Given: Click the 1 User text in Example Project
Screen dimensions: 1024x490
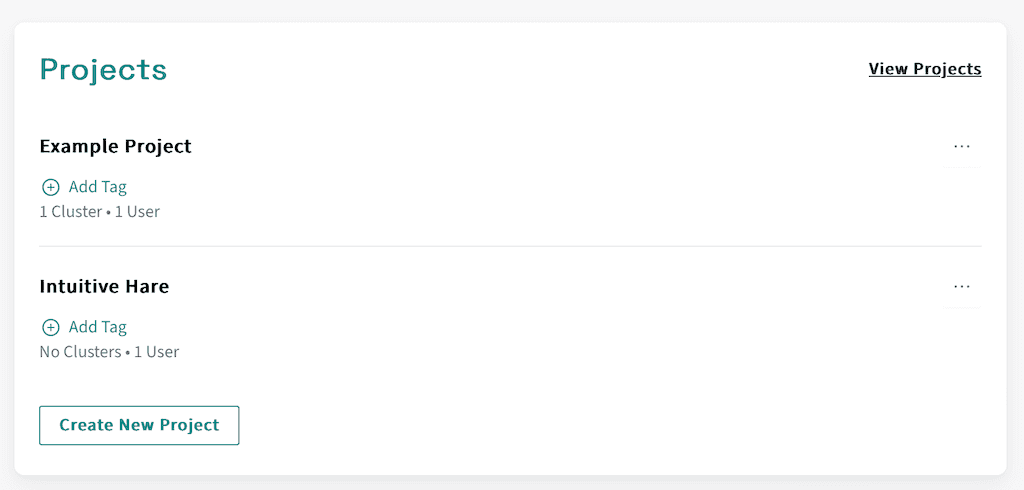Looking at the screenshot, I should pos(137,212).
